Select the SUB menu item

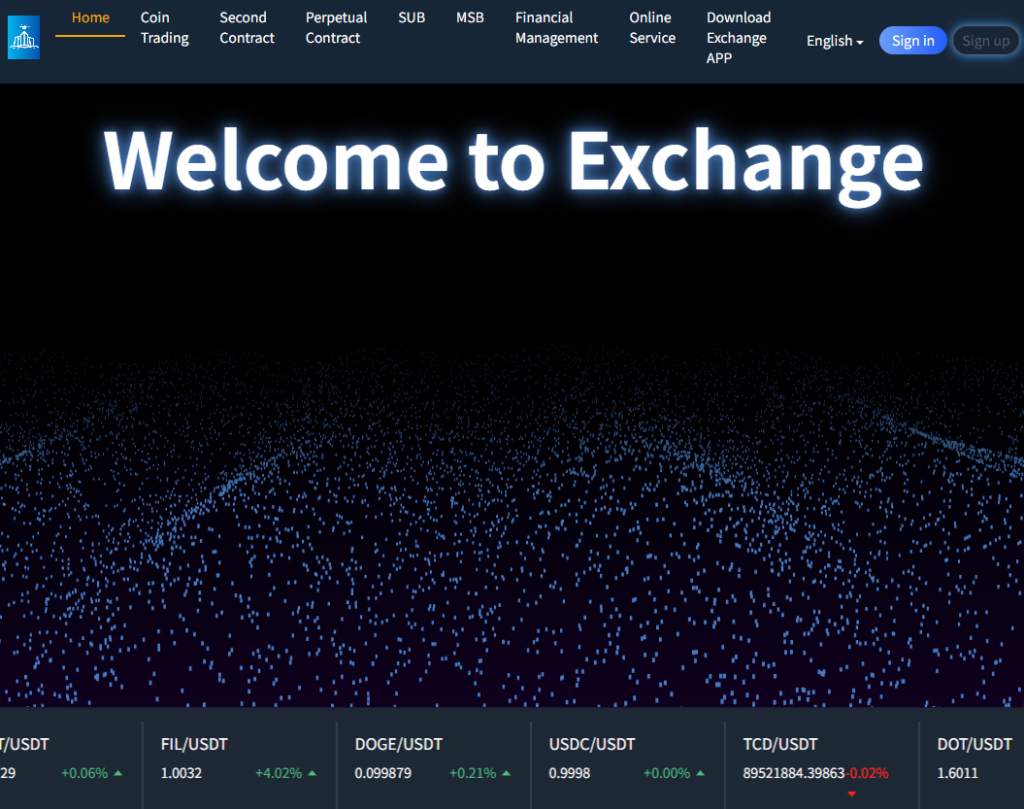point(411,18)
